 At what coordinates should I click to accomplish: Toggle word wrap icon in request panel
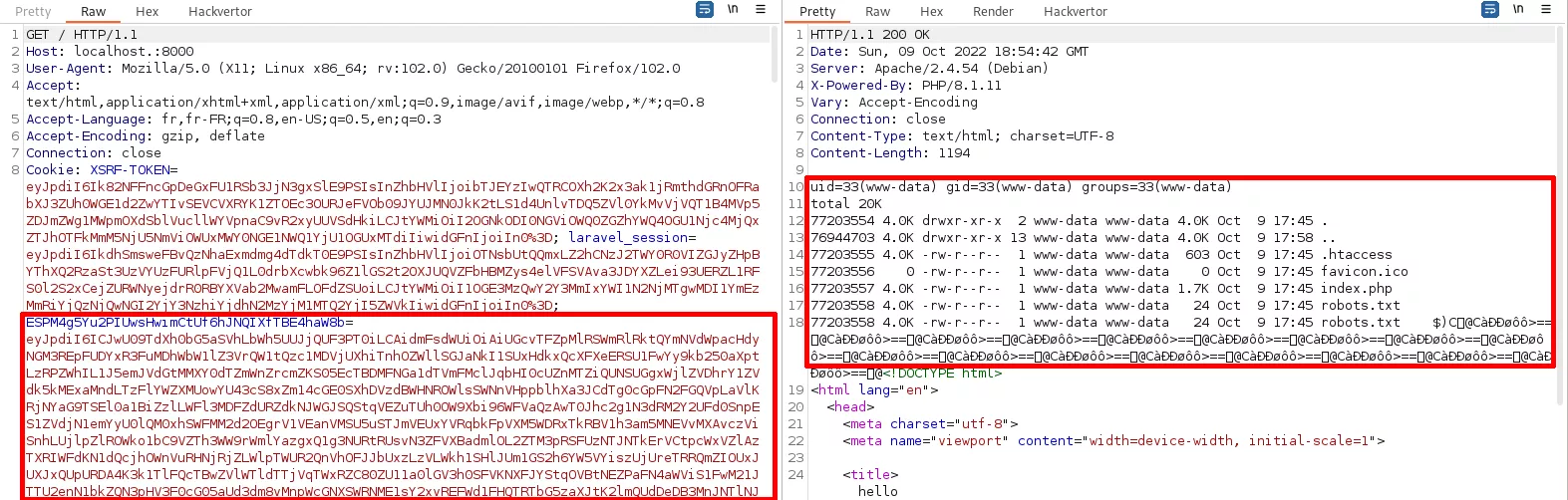click(705, 10)
